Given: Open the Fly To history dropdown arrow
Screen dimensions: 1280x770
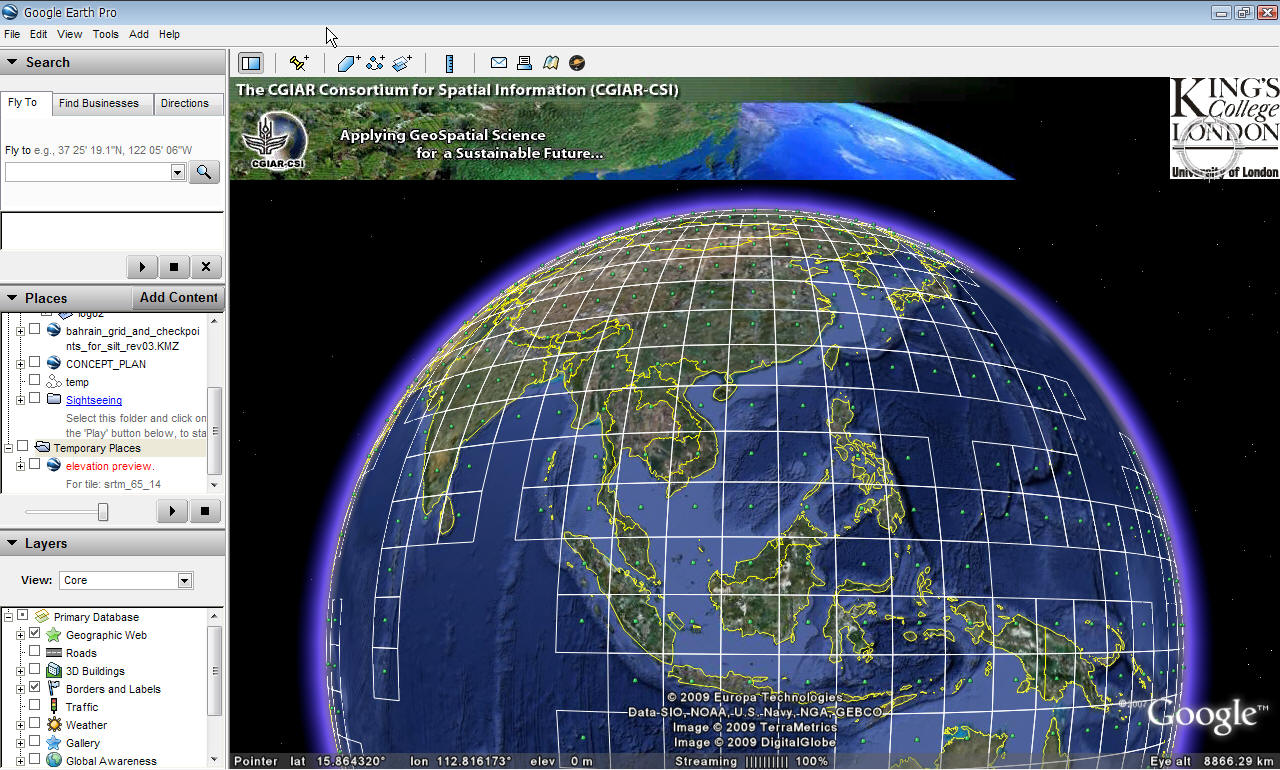Looking at the screenshot, I should coord(178,173).
